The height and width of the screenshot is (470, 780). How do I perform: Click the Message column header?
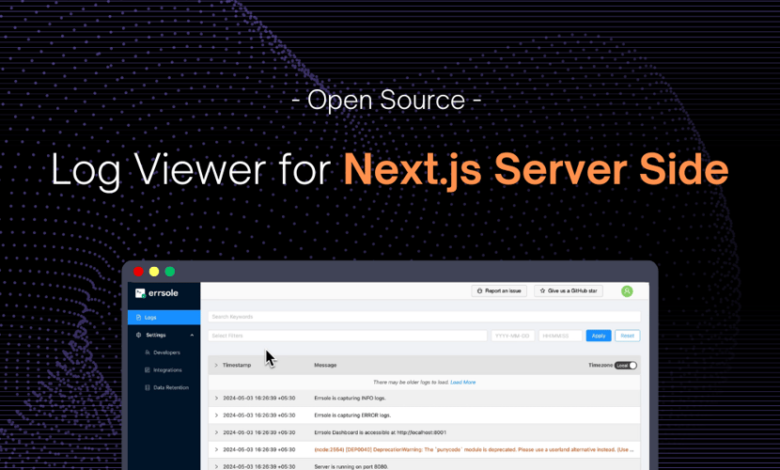click(325, 365)
